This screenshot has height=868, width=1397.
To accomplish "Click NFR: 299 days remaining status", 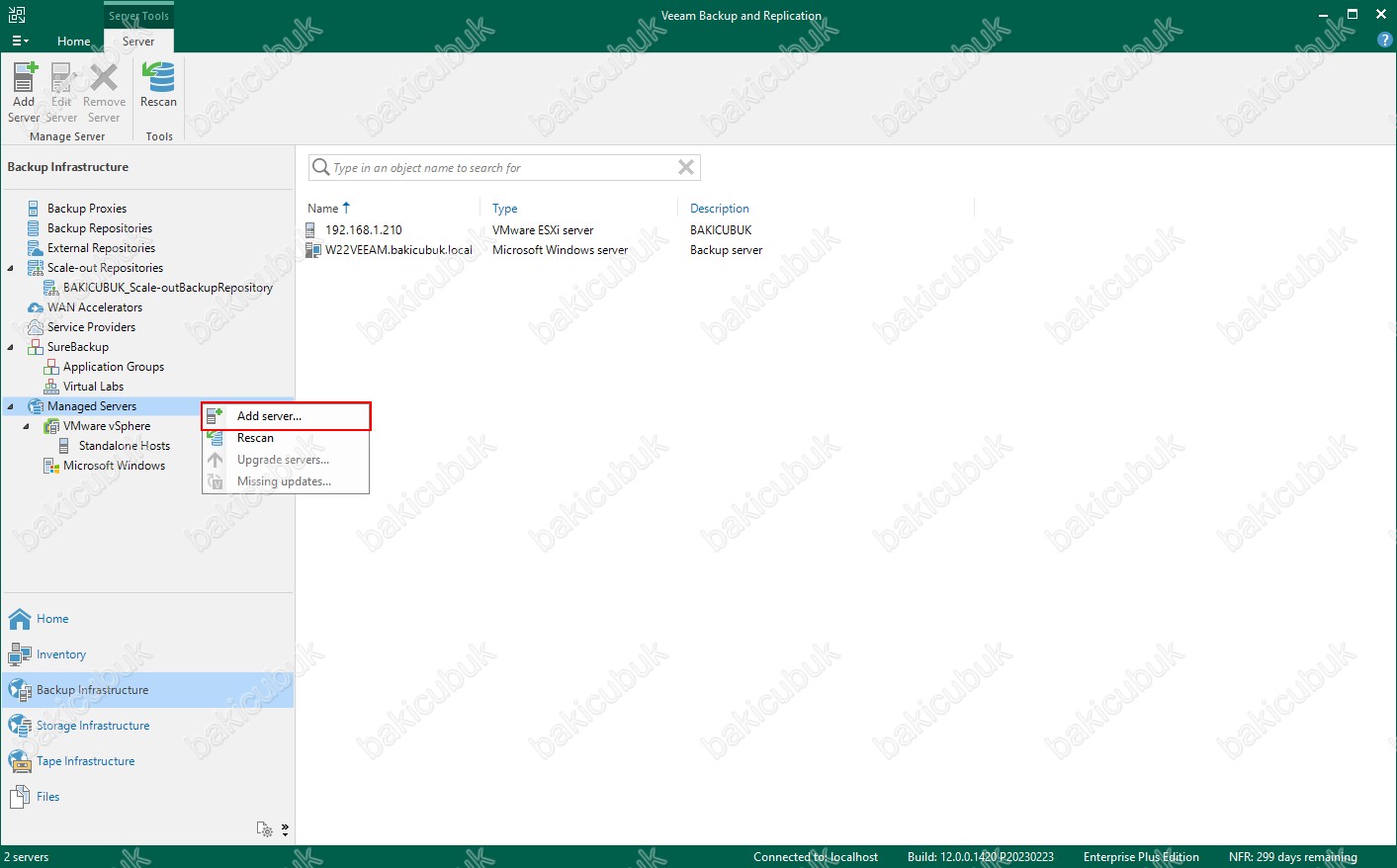I will [x=1293, y=857].
